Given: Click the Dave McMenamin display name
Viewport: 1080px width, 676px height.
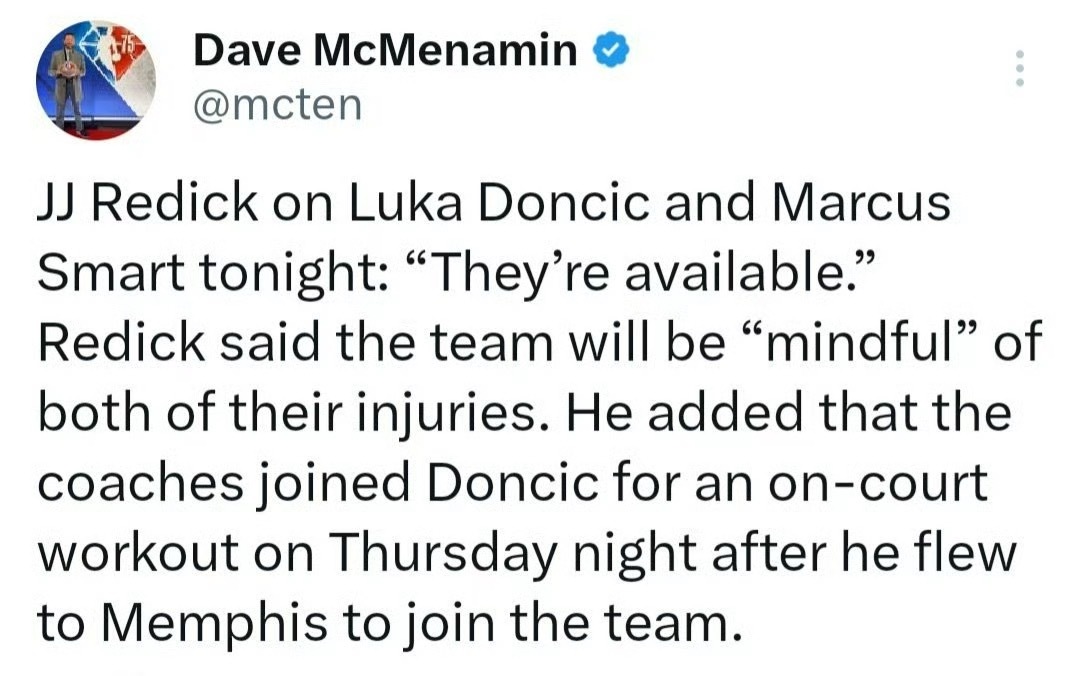Looking at the screenshot, I should point(386,50).
